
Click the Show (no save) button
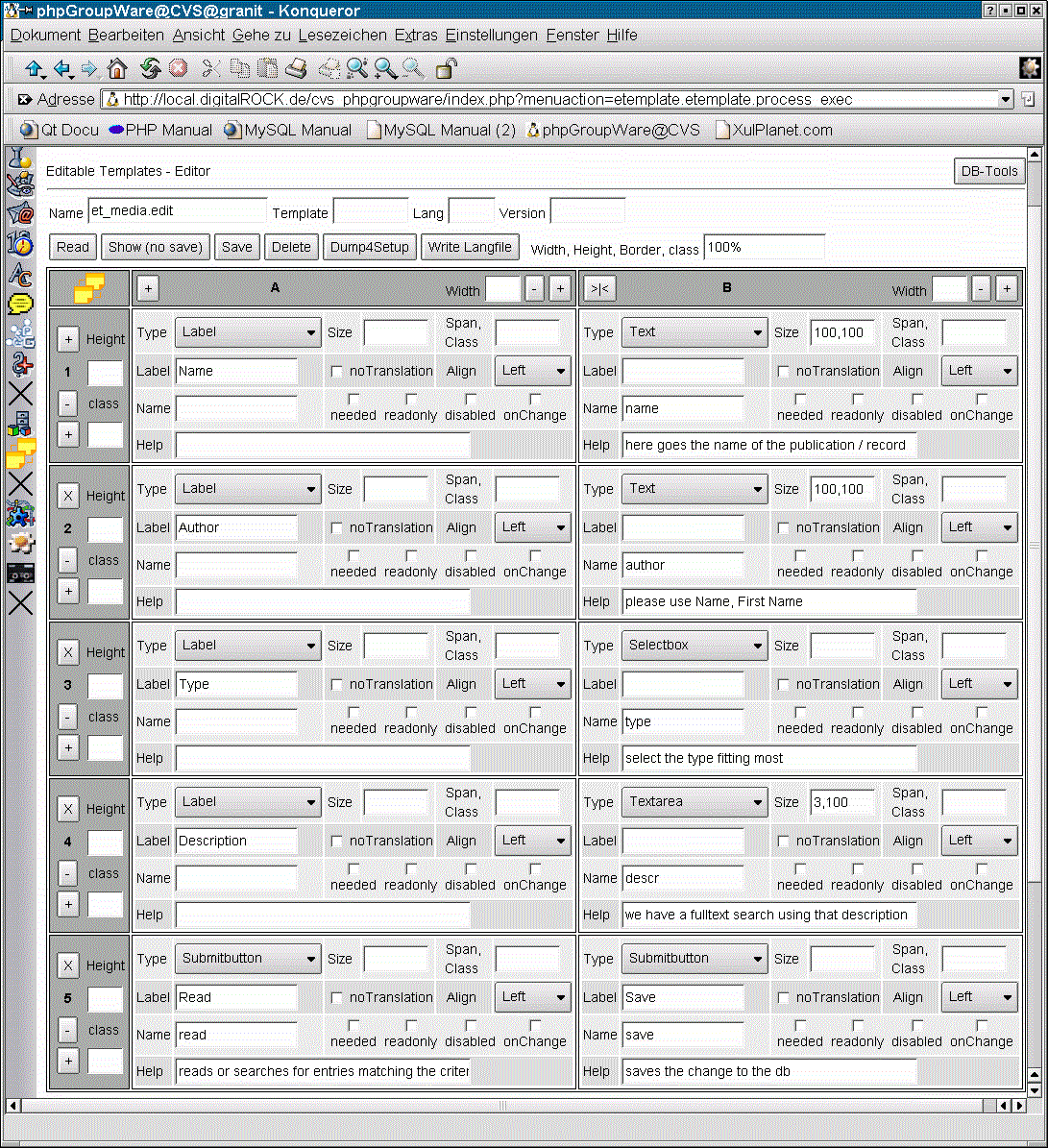click(x=156, y=248)
